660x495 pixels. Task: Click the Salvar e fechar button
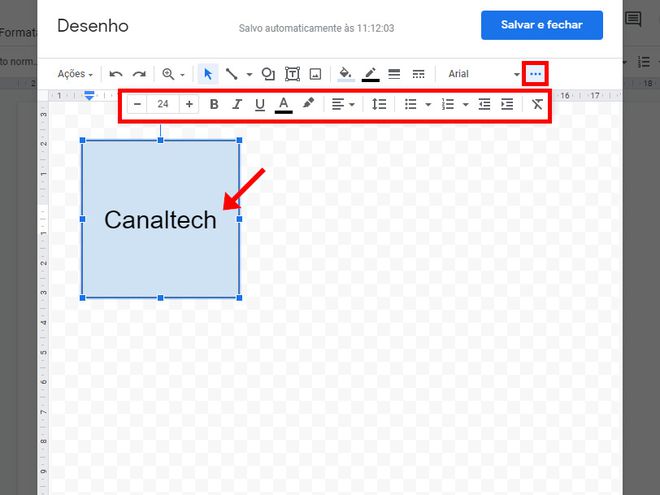[x=542, y=25]
